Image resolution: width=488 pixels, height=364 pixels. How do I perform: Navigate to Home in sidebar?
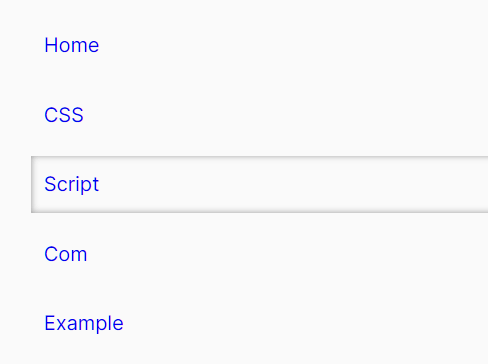pos(72,45)
